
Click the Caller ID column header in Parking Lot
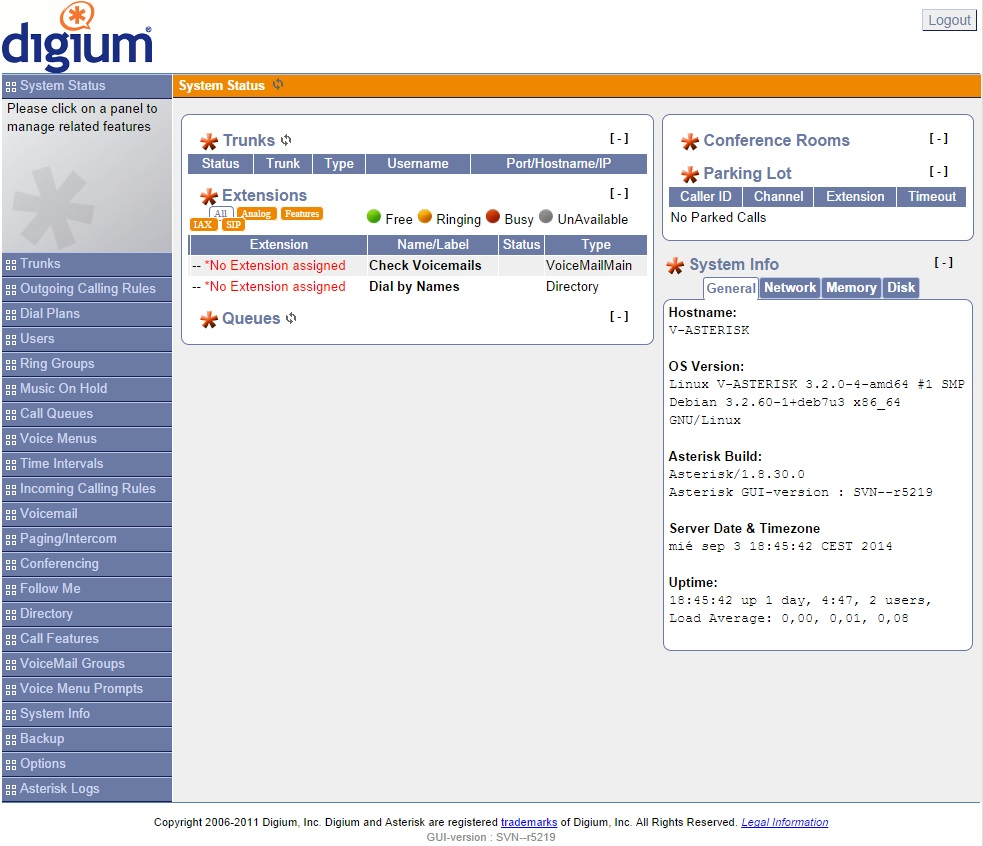click(706, 197)
